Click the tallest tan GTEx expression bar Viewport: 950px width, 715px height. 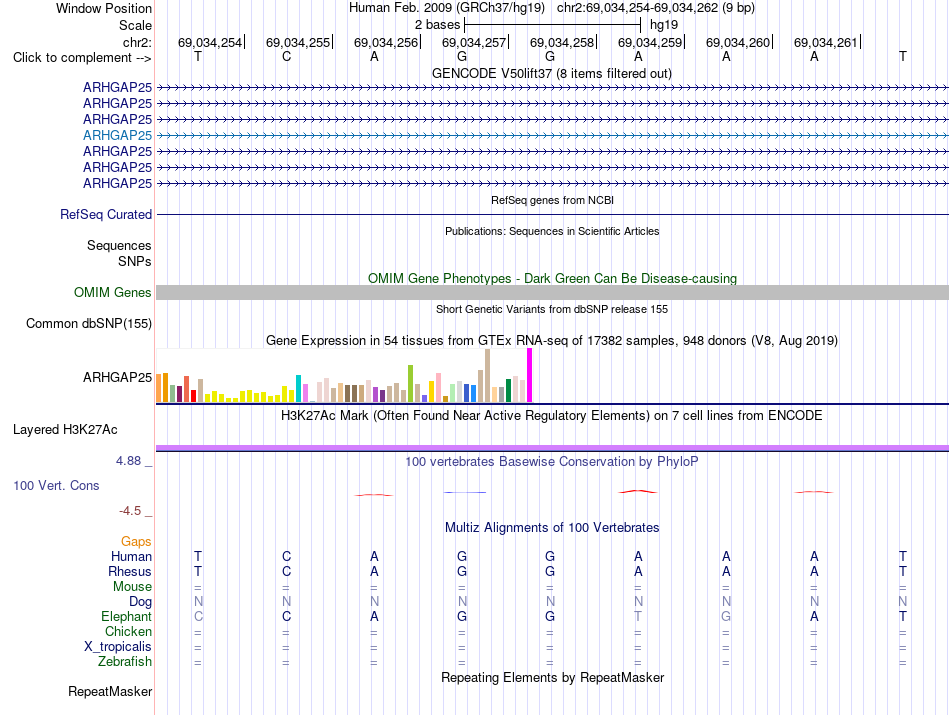point(487,376)
